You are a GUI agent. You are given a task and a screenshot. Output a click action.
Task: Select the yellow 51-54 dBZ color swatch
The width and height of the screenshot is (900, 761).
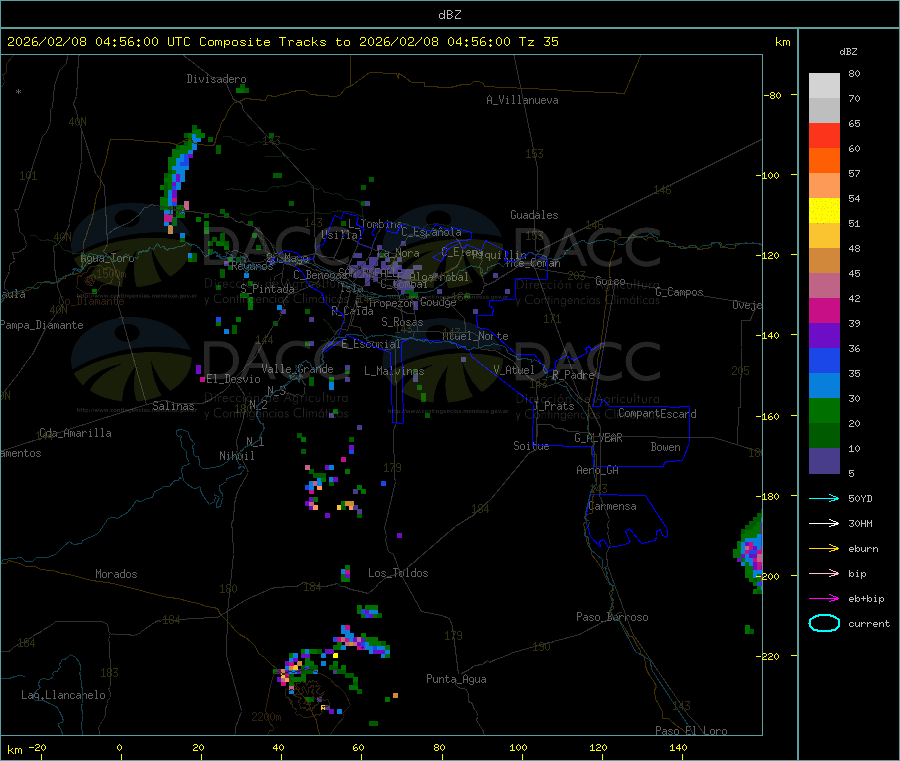[x=824, y=211]
